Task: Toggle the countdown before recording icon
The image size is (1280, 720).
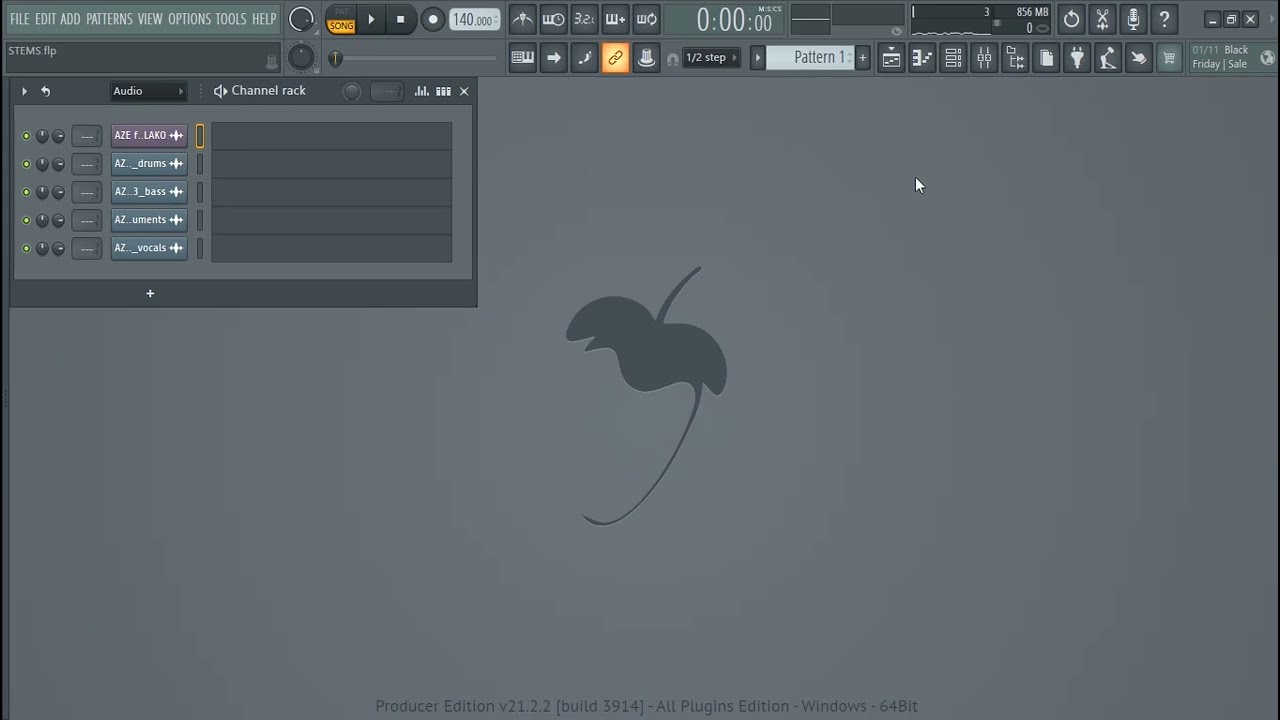Action: pyautogui.click(x=584, y=19)
